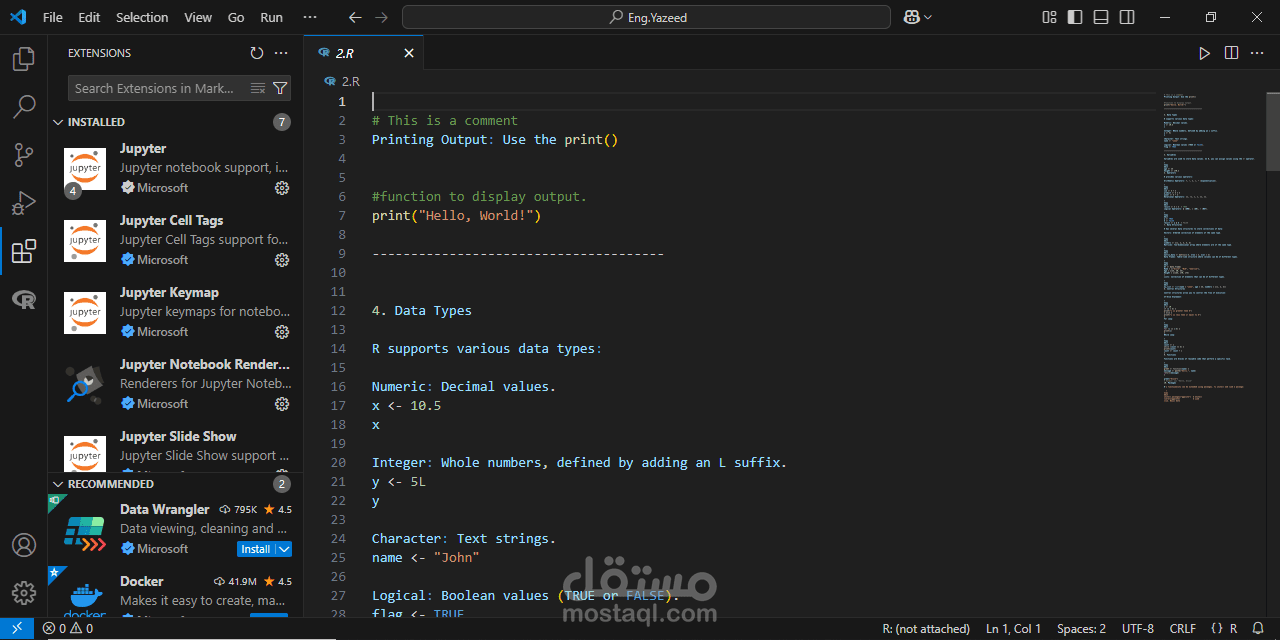
Task: Open the Selection menu
Action: (x=142, y=17)
